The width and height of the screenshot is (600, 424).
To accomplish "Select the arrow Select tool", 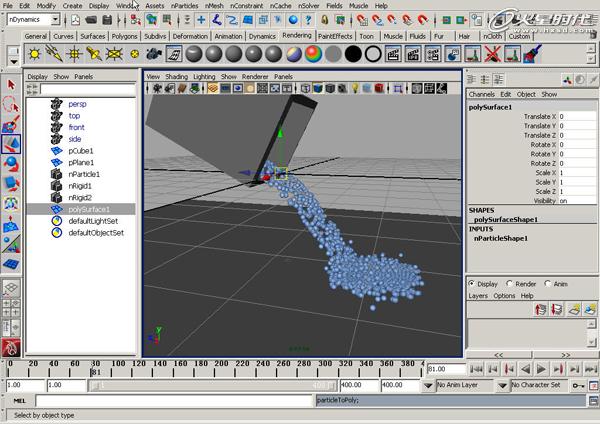I will (x=11, y=85).
